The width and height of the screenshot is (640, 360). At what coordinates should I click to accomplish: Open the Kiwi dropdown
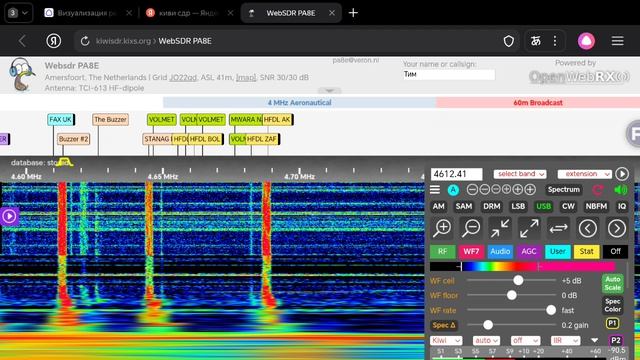pyautogui.click(x=446, y=340)
